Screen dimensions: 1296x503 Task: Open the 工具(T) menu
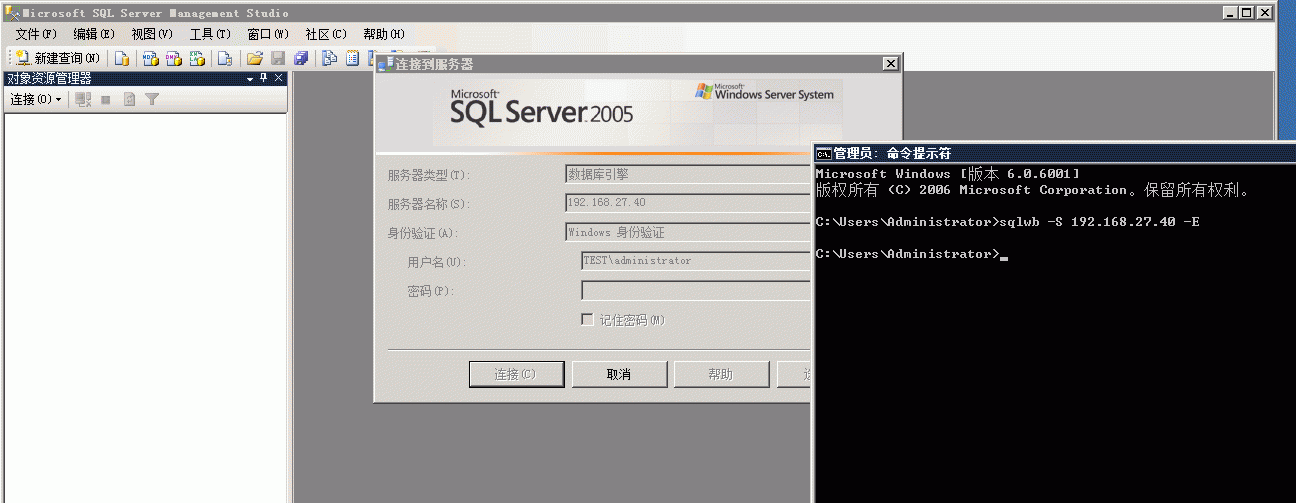tap(210, 34)
